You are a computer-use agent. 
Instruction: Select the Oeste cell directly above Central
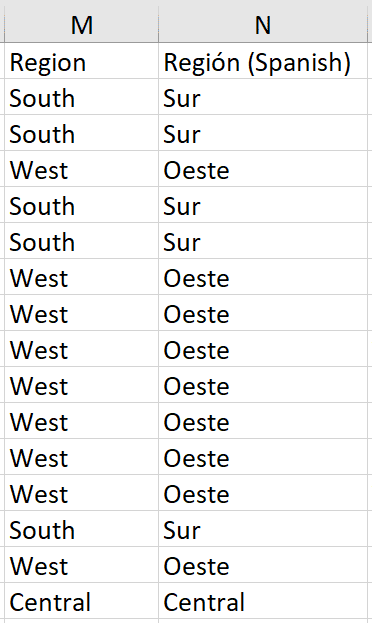(263, 565)
